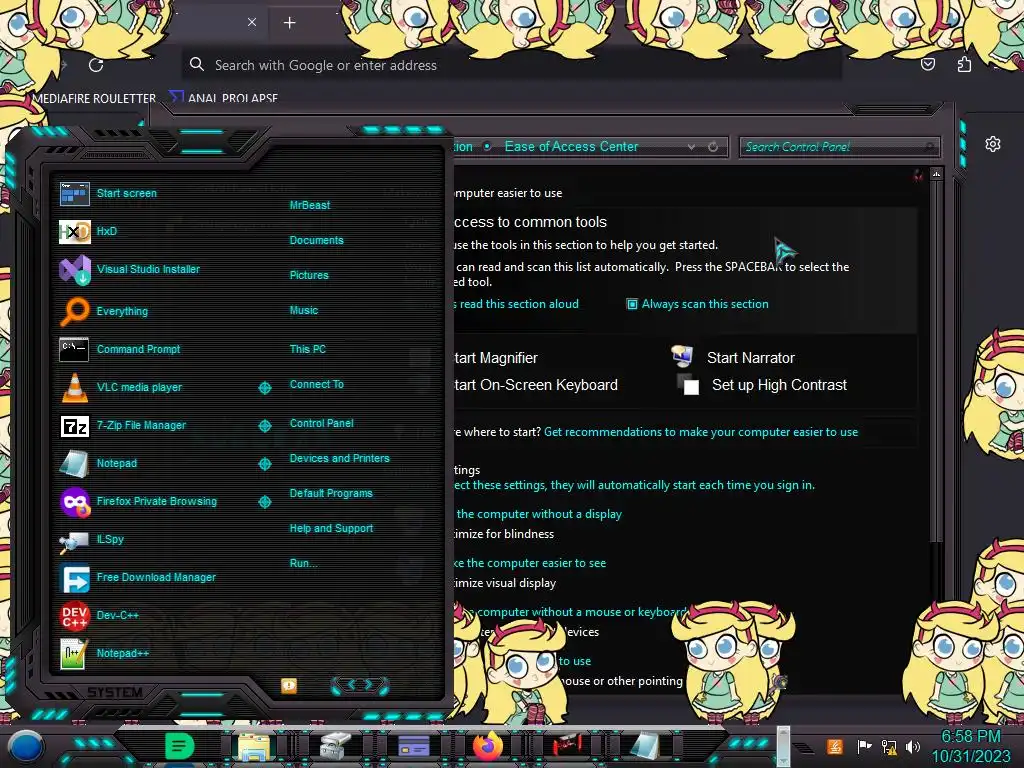Click Java update tray icon
Screen dimensions: 1024x768
coord(835,746)
